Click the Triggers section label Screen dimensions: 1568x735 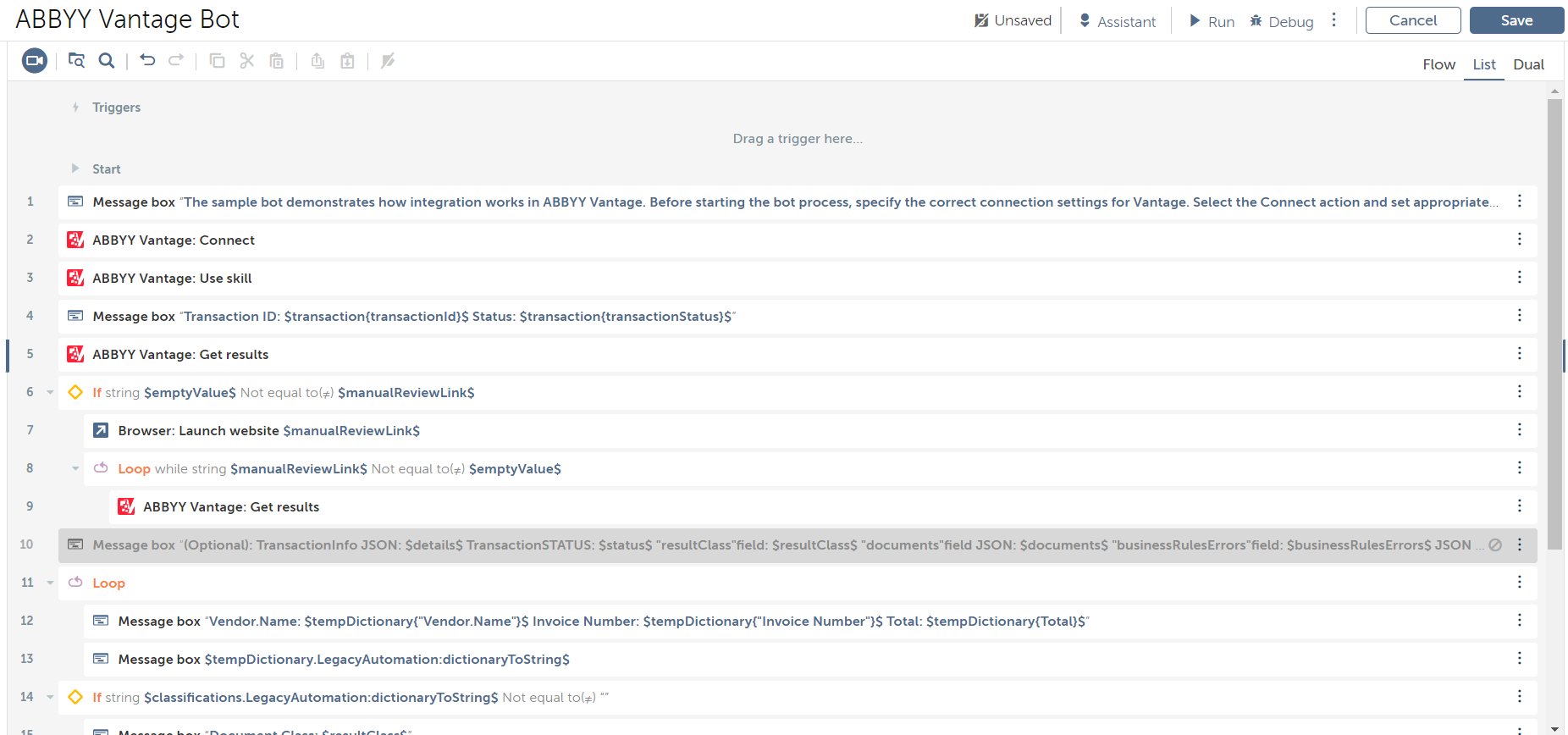click(x=116, y=108)
